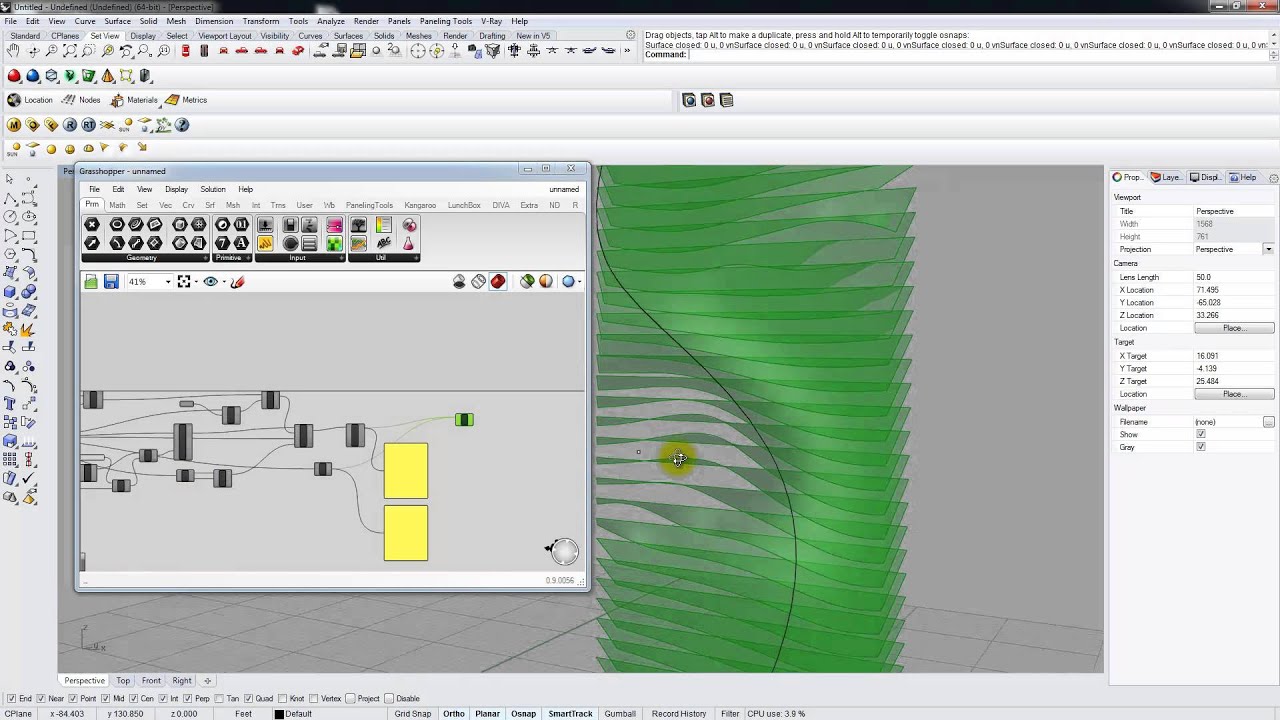The image size is (1280, 720).
Task: Toggle the wallpaper Gray checkbox
Action: pos(1201,447)
